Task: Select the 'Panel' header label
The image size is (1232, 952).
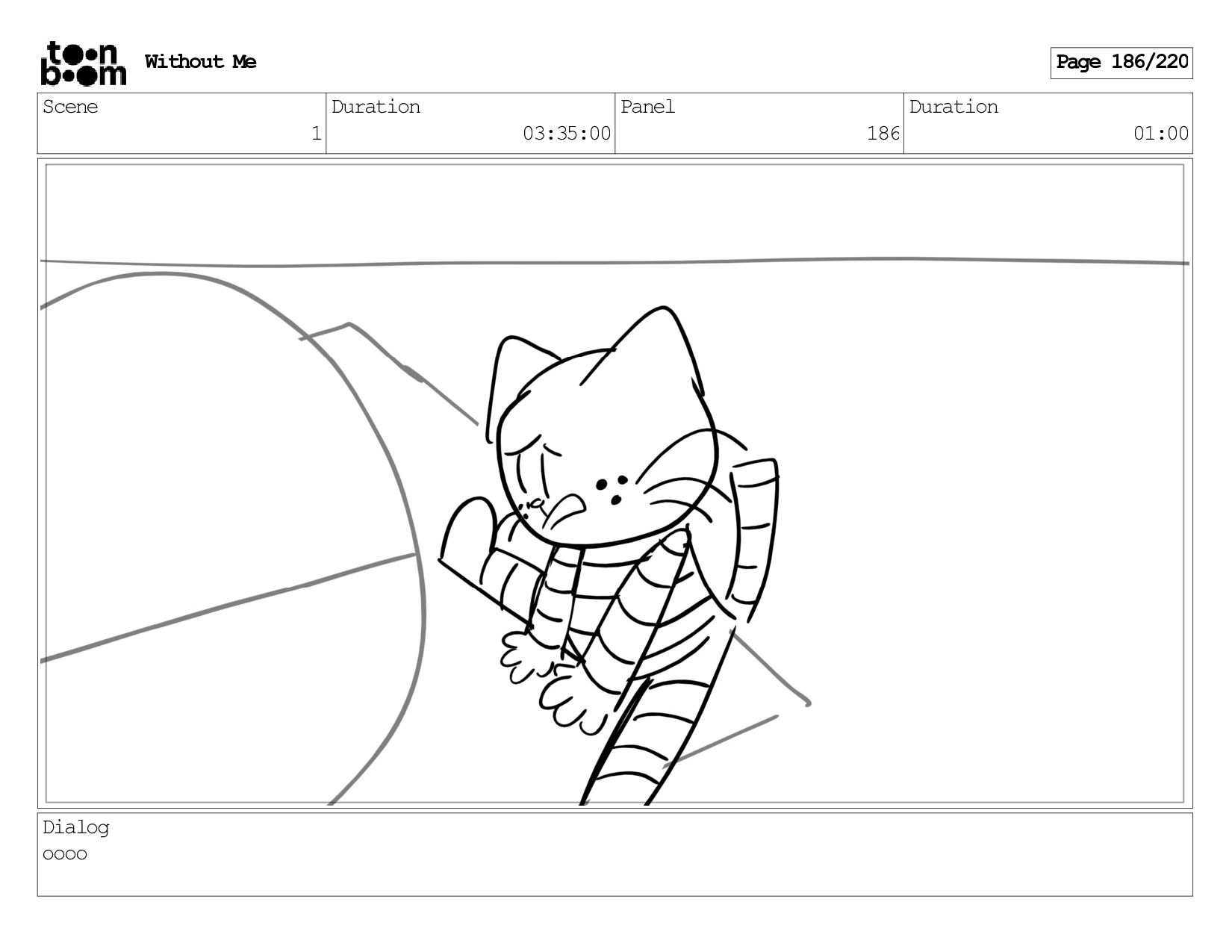Action: (647, 107)
